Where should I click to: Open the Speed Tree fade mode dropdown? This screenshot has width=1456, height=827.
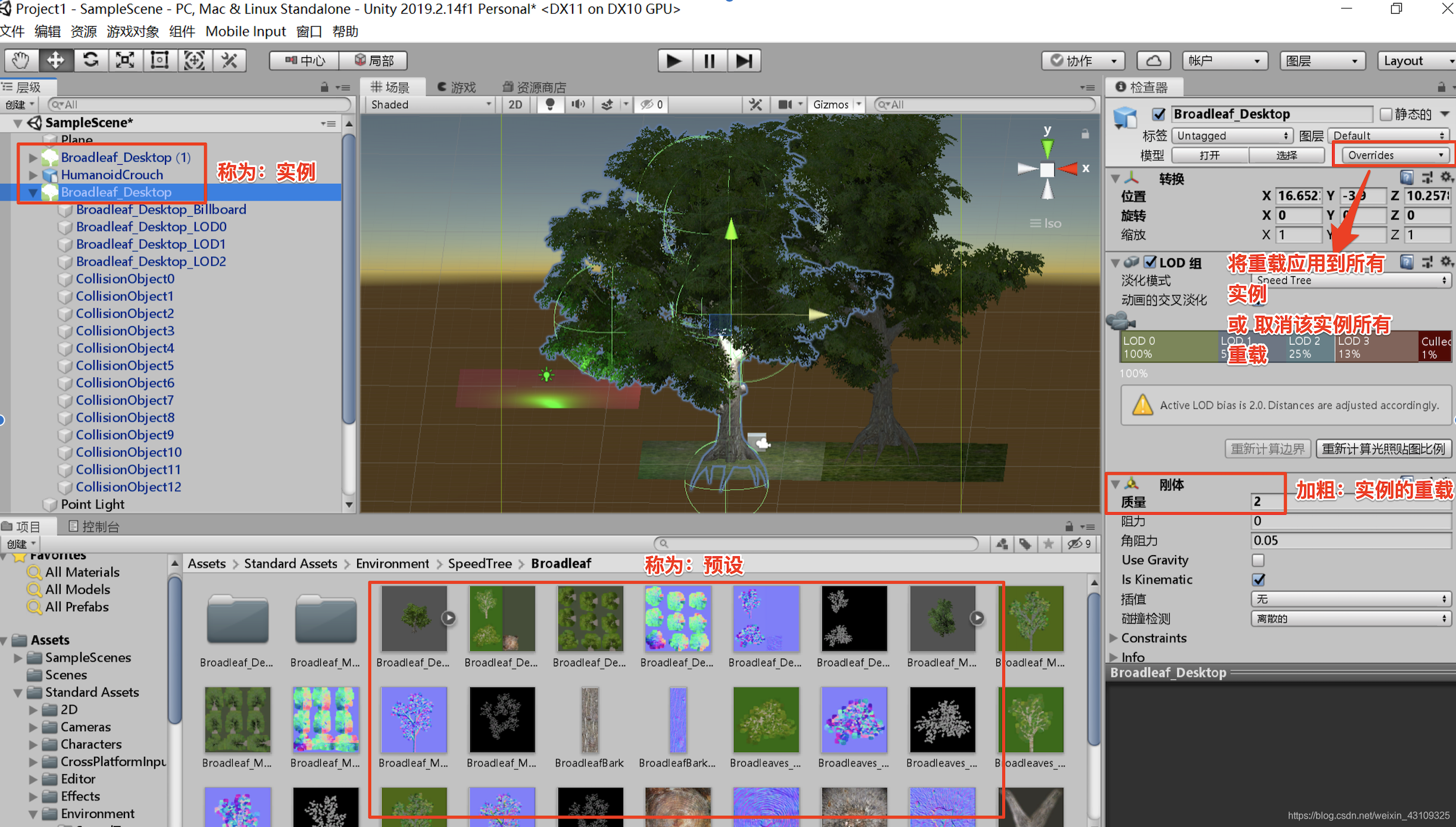1350,280
